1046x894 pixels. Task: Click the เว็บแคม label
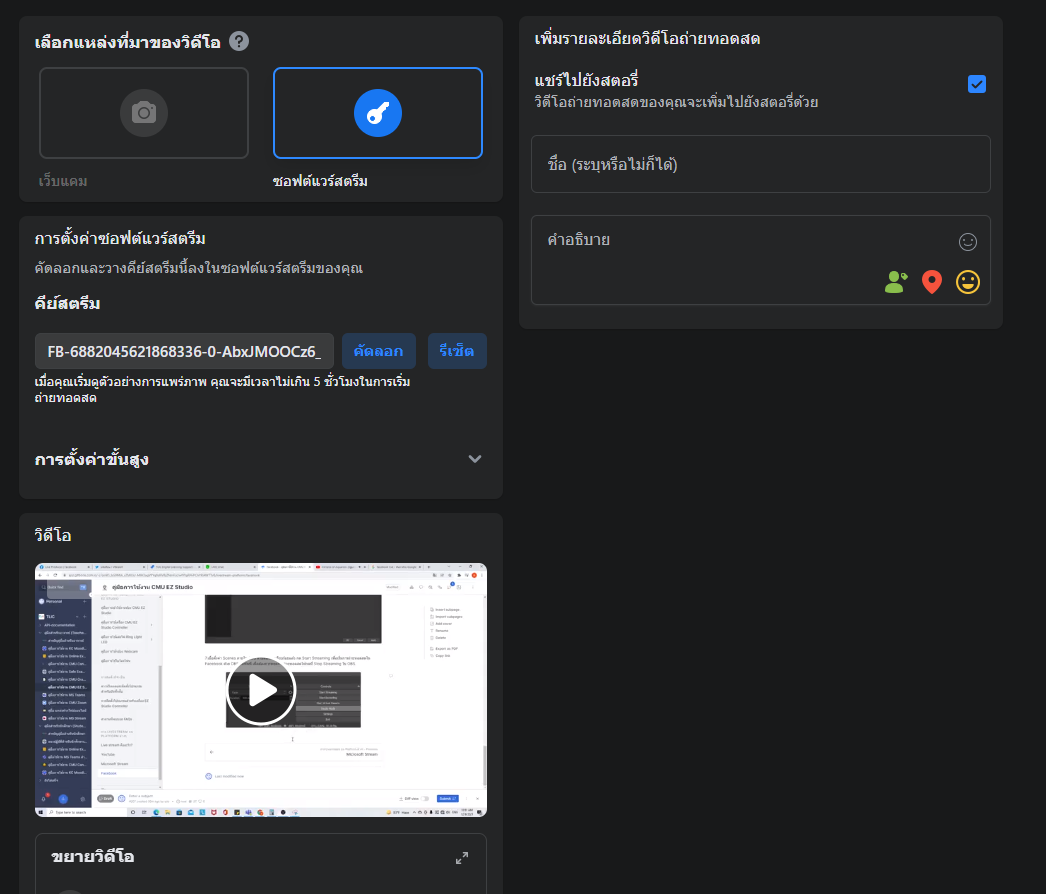coord(63,181)
